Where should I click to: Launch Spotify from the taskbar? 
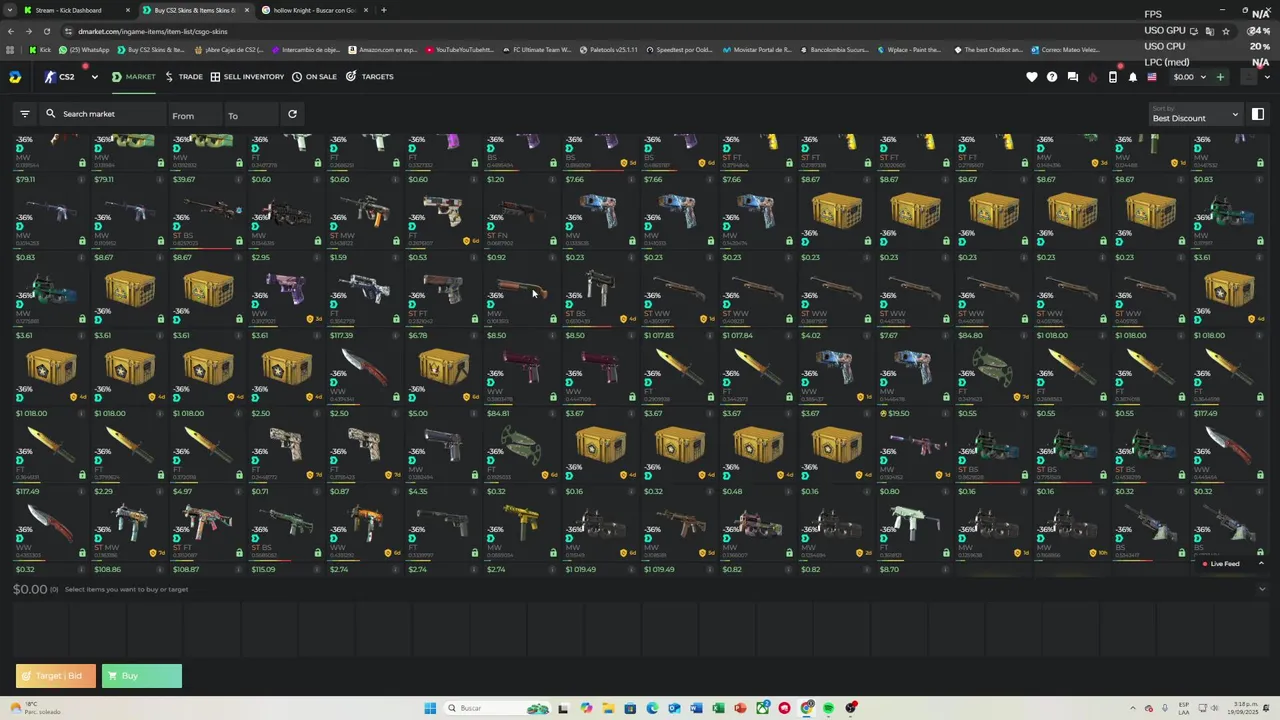pyautogui.click(x=828, y=708)
